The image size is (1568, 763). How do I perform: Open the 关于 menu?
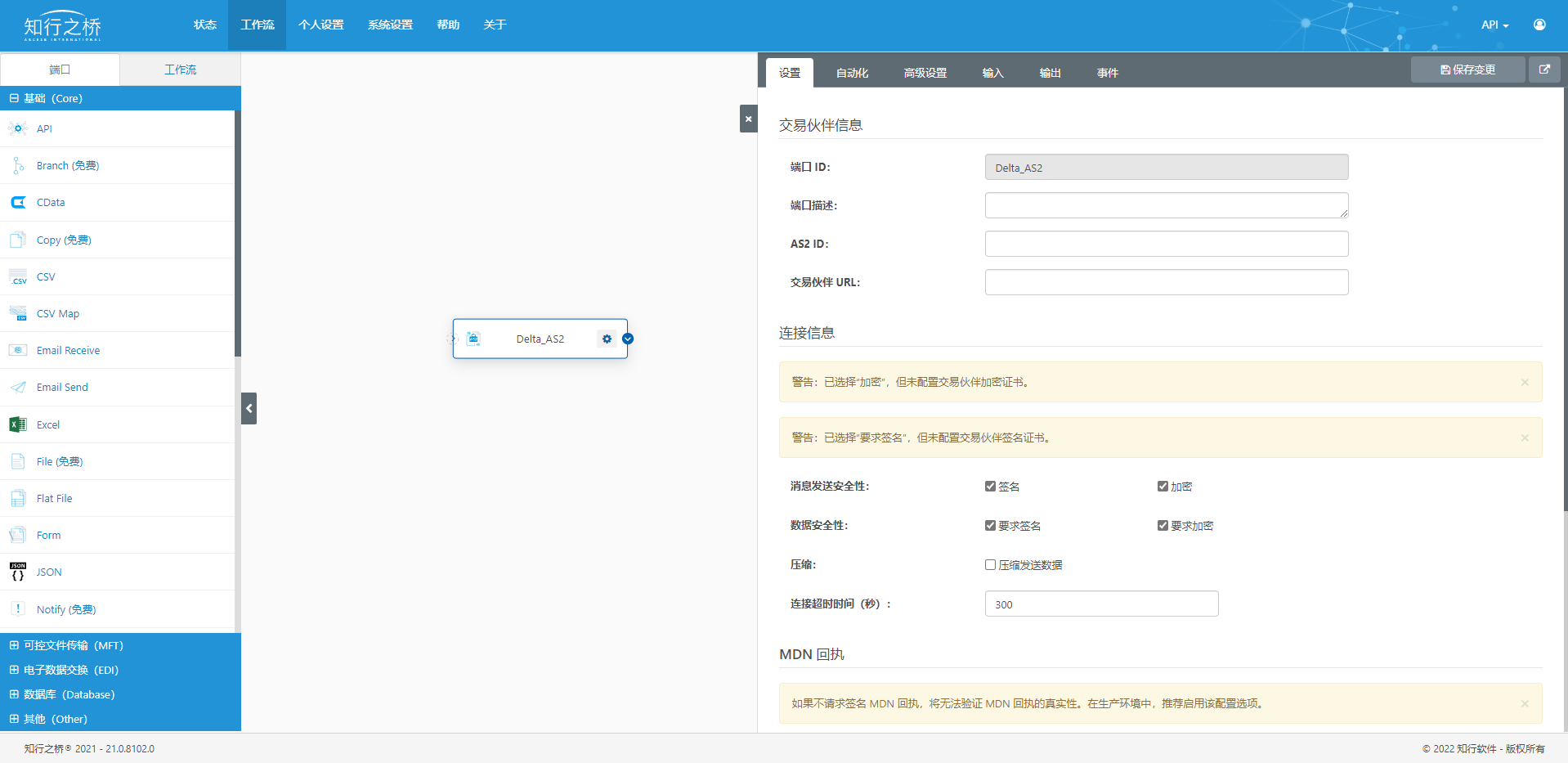coord(495,25)
